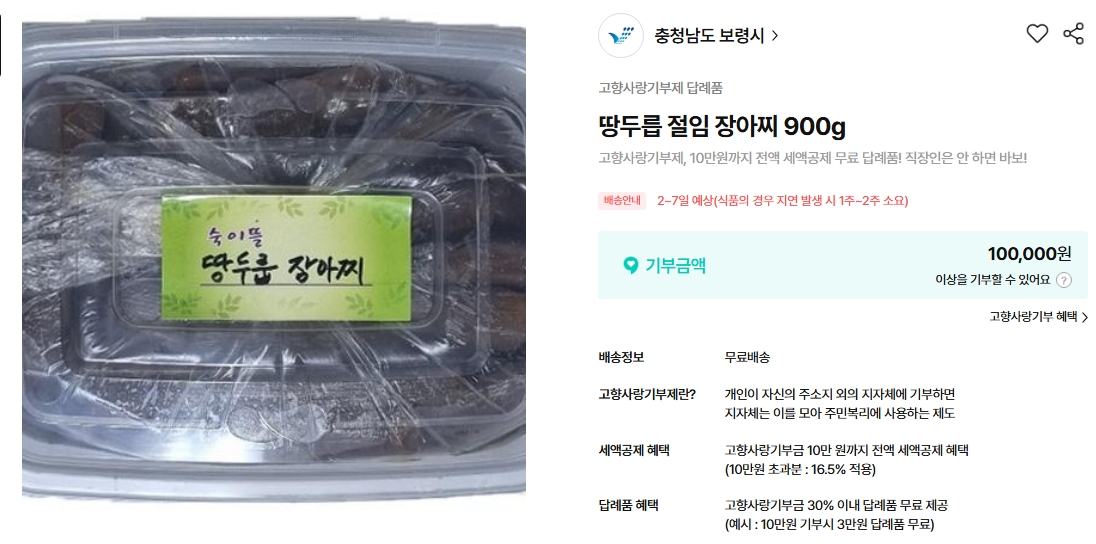Click the Boryeong city logo avatar
Viewport: 1096px width, 544px height.
621,35
